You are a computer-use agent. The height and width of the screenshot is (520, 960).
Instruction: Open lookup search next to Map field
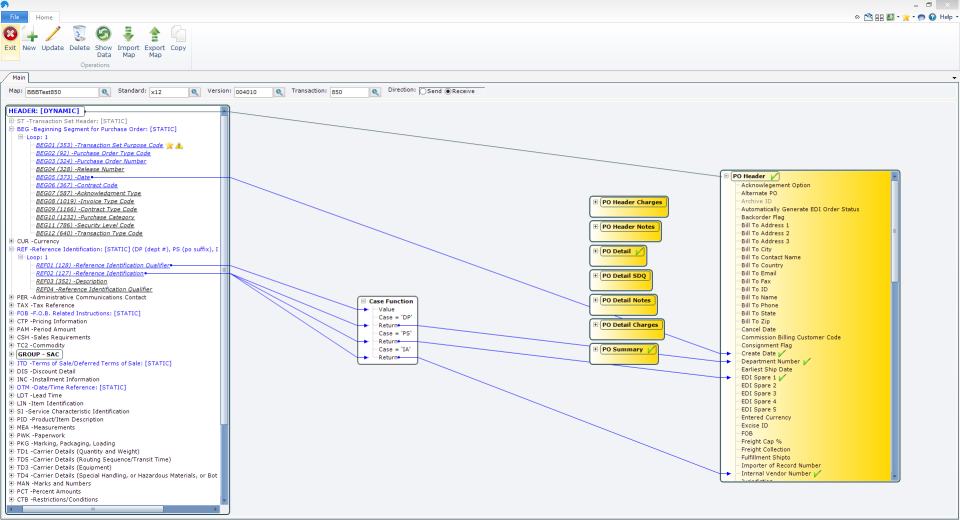point(105,92)
